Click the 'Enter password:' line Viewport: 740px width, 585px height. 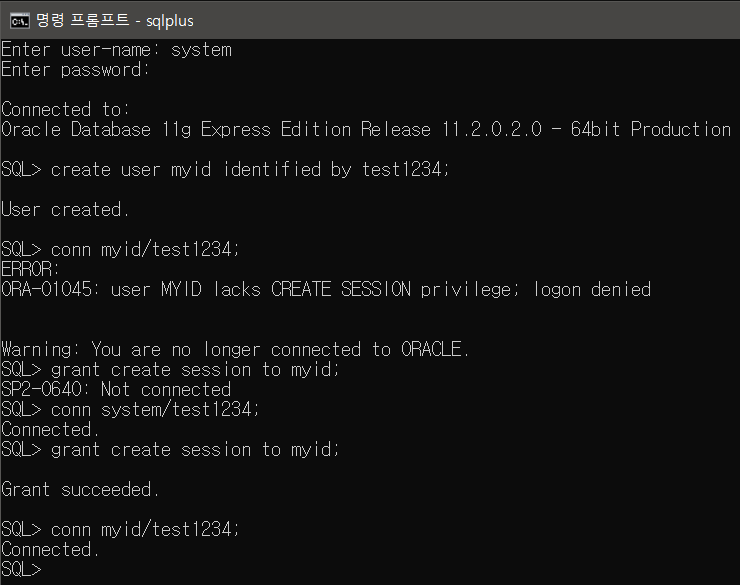[x=76, y=70]
